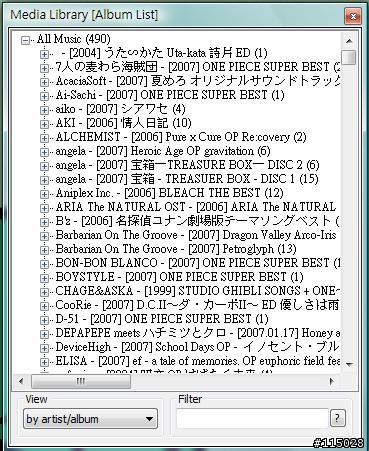The image size is (369, 451).
Task: Expand the AcaciaSoft album node
Action: [x=44, y=83]
